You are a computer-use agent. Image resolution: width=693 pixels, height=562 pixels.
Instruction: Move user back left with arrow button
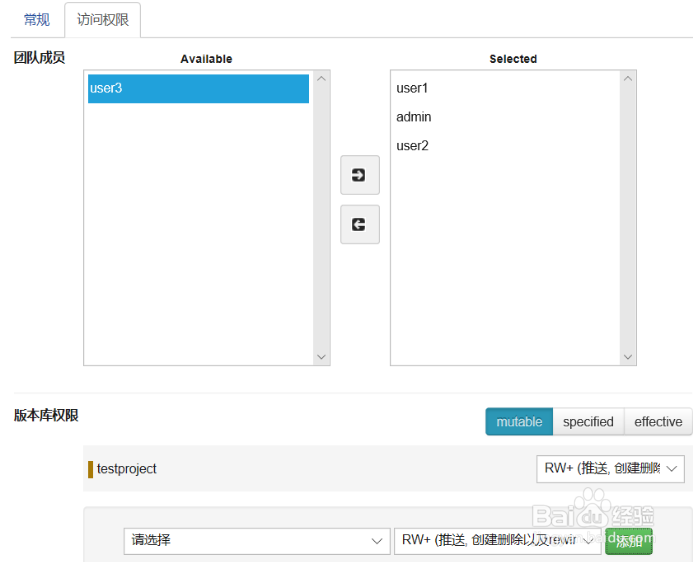point(360,224)
